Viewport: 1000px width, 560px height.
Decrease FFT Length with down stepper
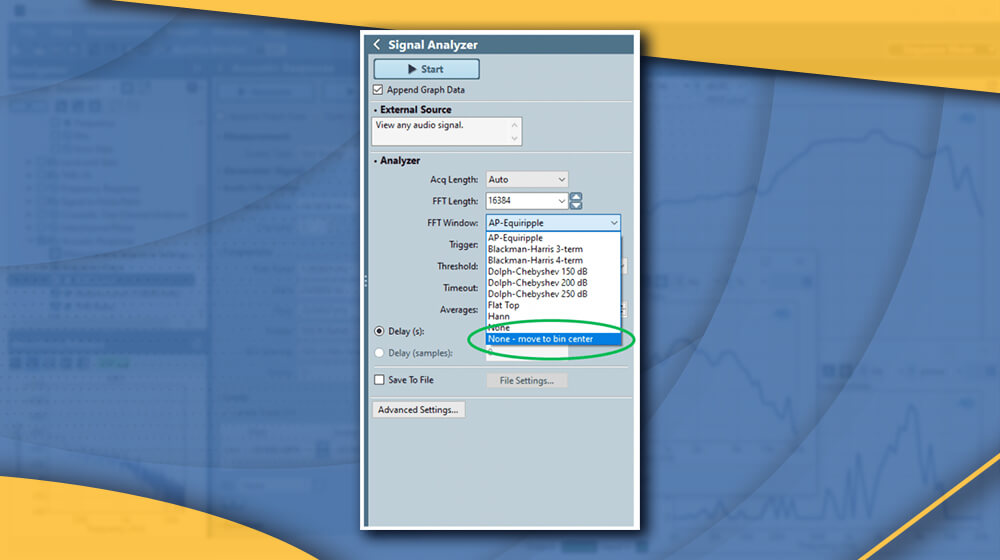(x=576, y=205)
